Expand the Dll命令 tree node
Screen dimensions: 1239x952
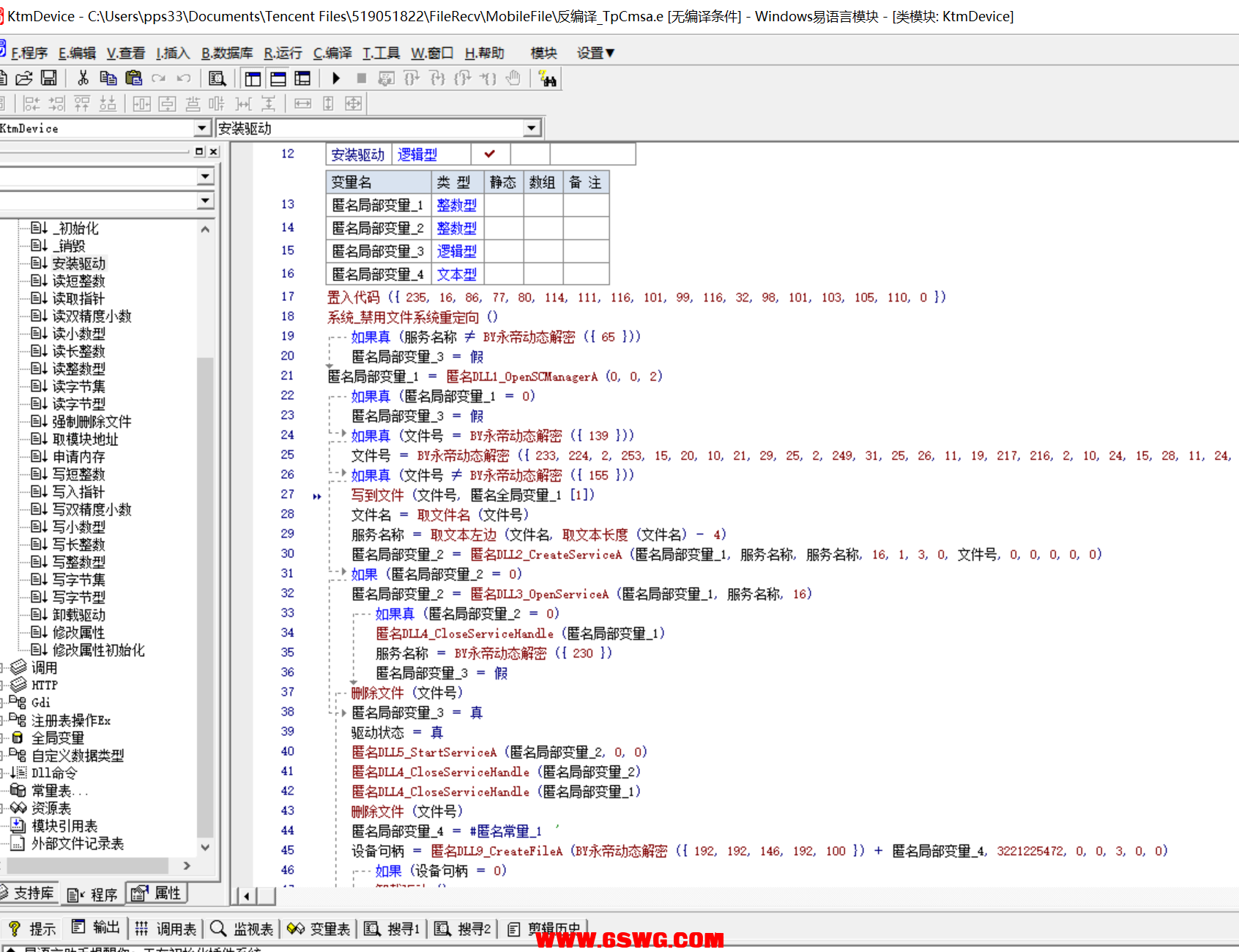point(4,773)
